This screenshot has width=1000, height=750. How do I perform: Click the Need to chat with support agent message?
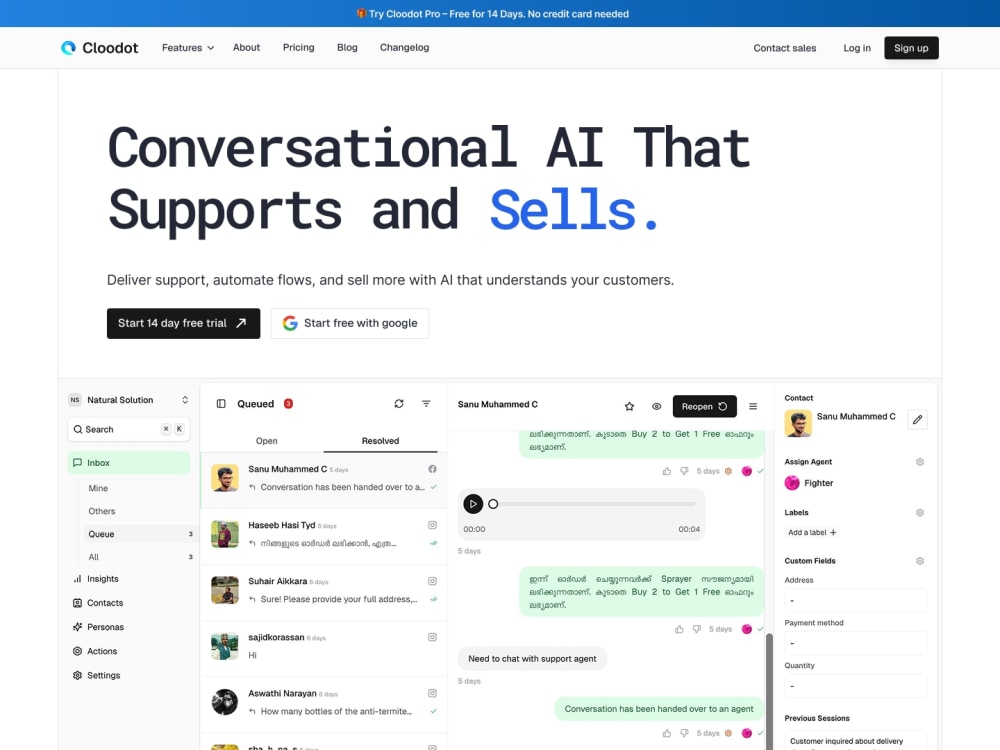(x=532, y=659)
